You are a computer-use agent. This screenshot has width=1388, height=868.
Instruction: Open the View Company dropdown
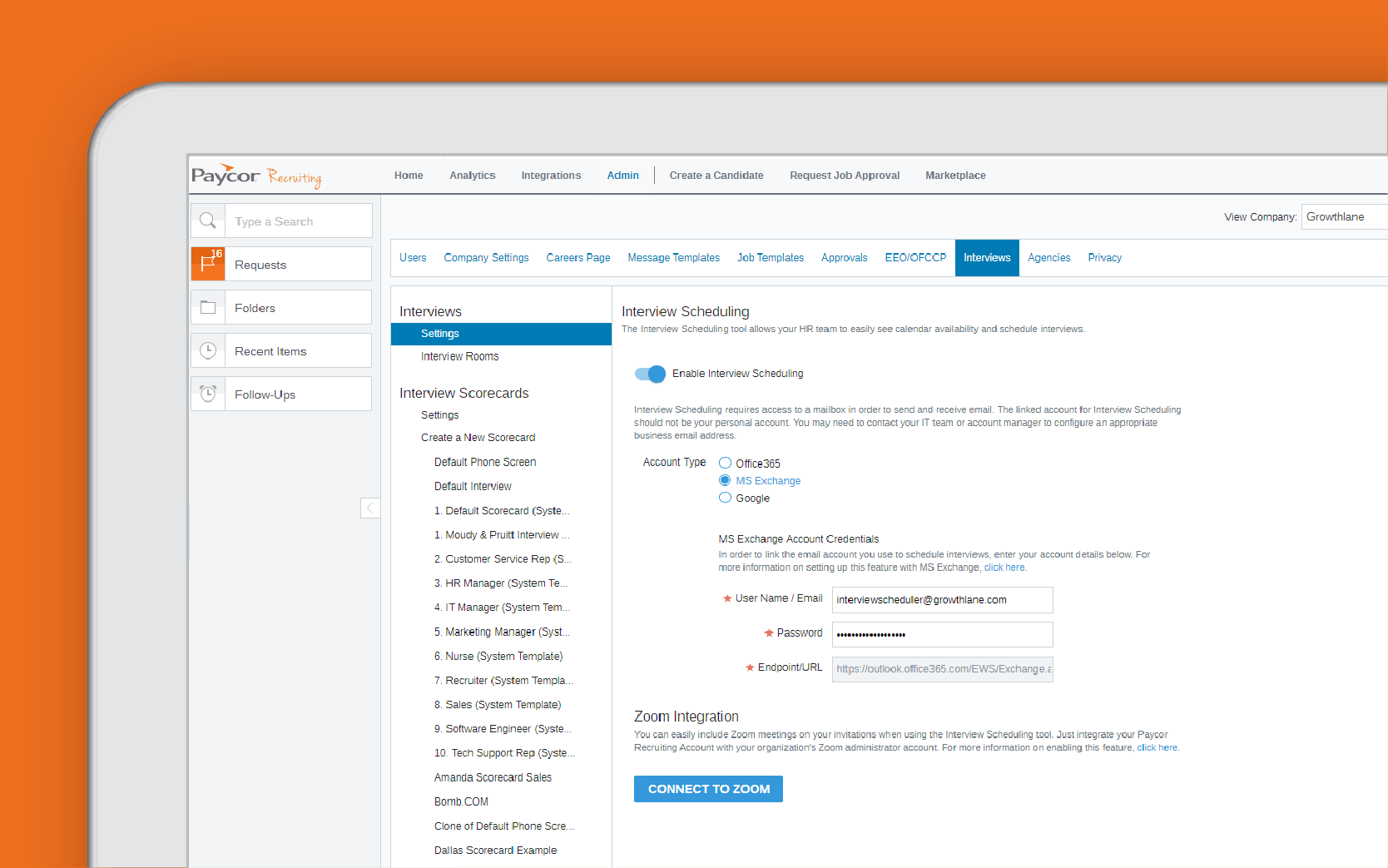pos(1344,216)
